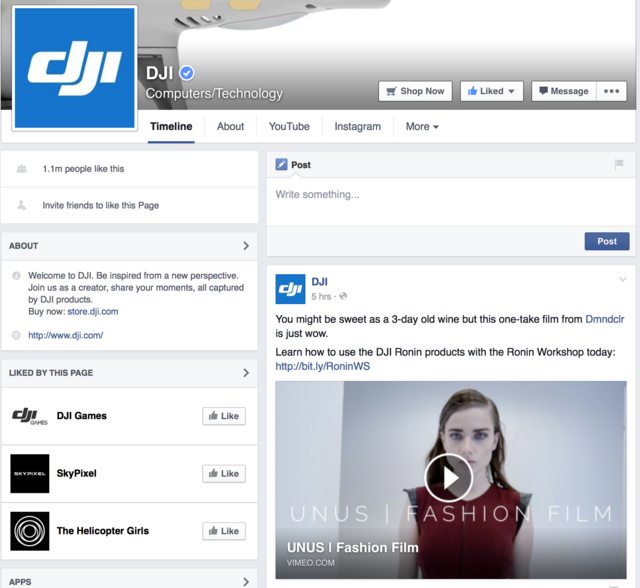Viewport: 640px width, 588px height.
Task: Click the ABOUT section header
Action: point(24,246)
